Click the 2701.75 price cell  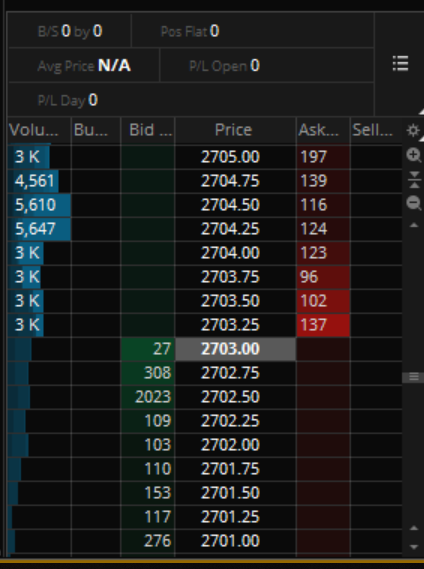pyautogui.click(x=236, y=469)
